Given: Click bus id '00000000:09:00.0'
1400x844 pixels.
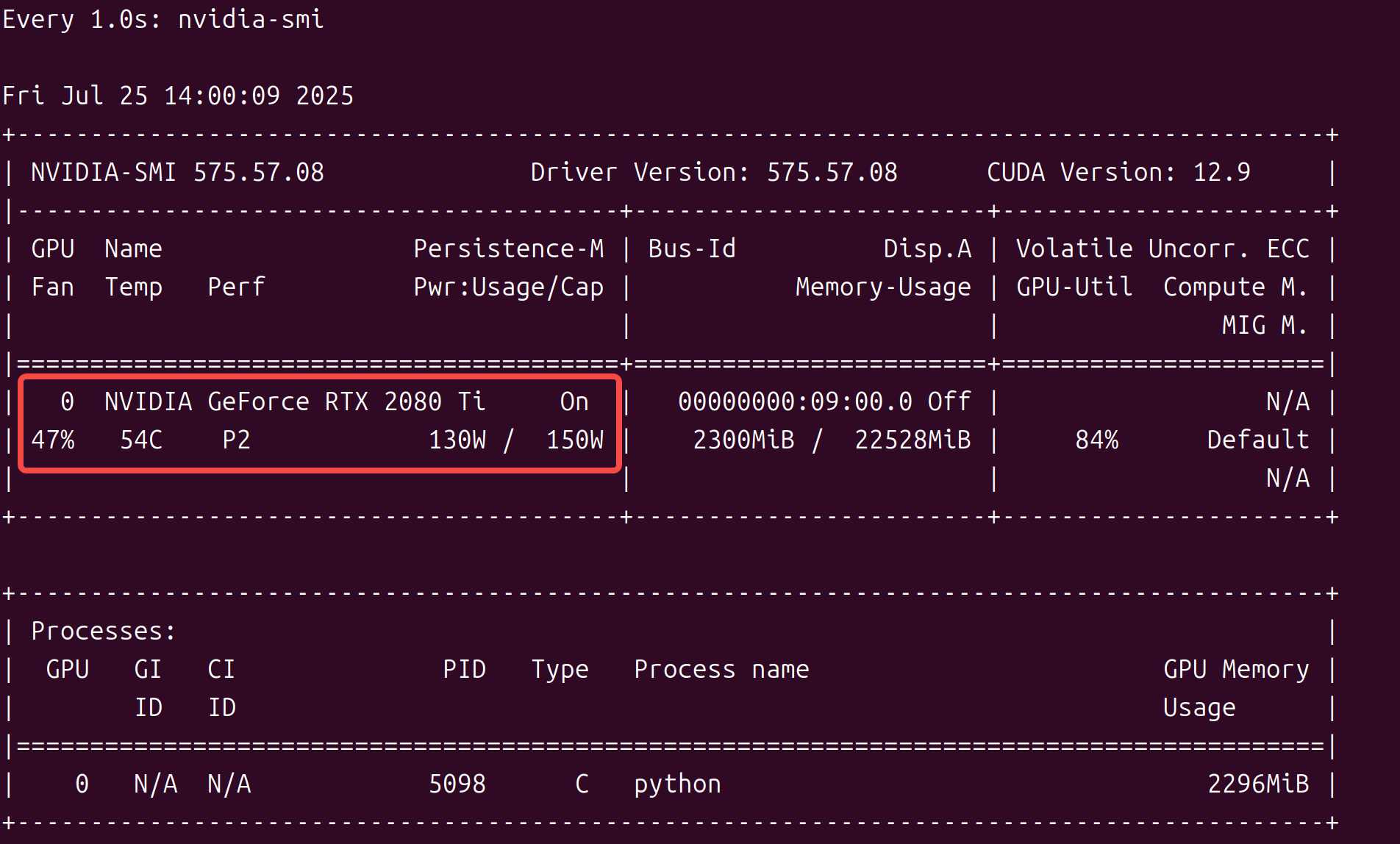Looking at the screenshot, I should coord(795,401).
